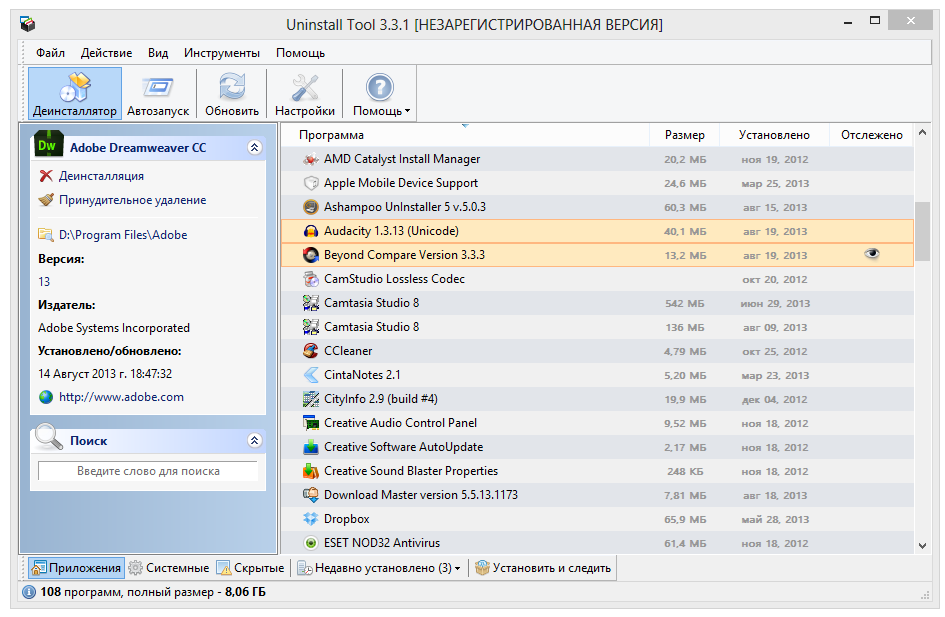Toggle Скрытые programs filter
Screen dimensions: 945x617
251,568
